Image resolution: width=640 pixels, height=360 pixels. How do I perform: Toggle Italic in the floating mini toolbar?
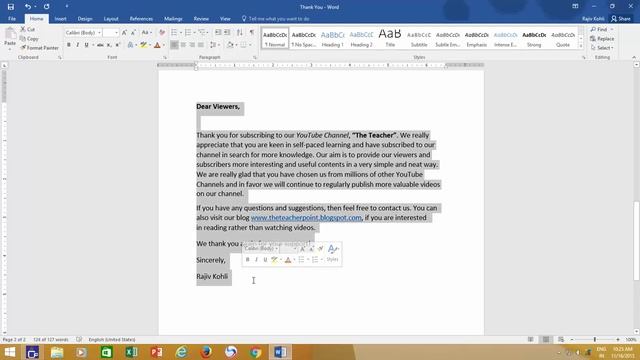tap(256, 260)
